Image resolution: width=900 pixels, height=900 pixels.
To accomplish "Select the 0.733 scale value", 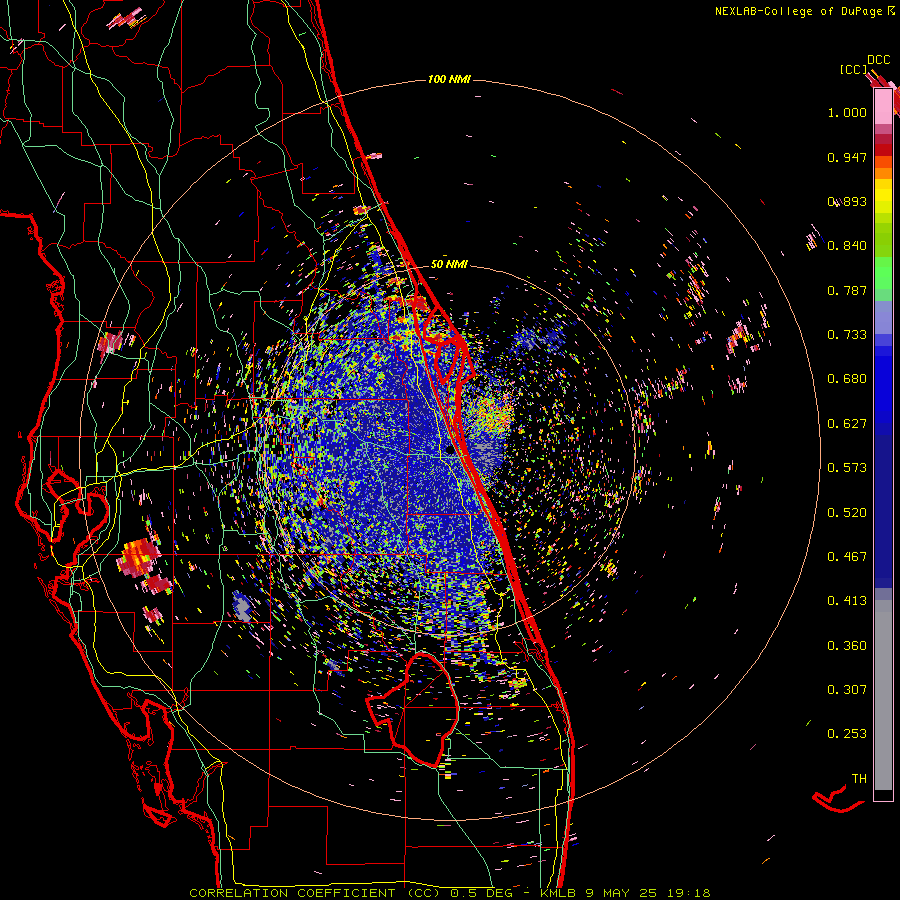I will [x=847, y=335].
